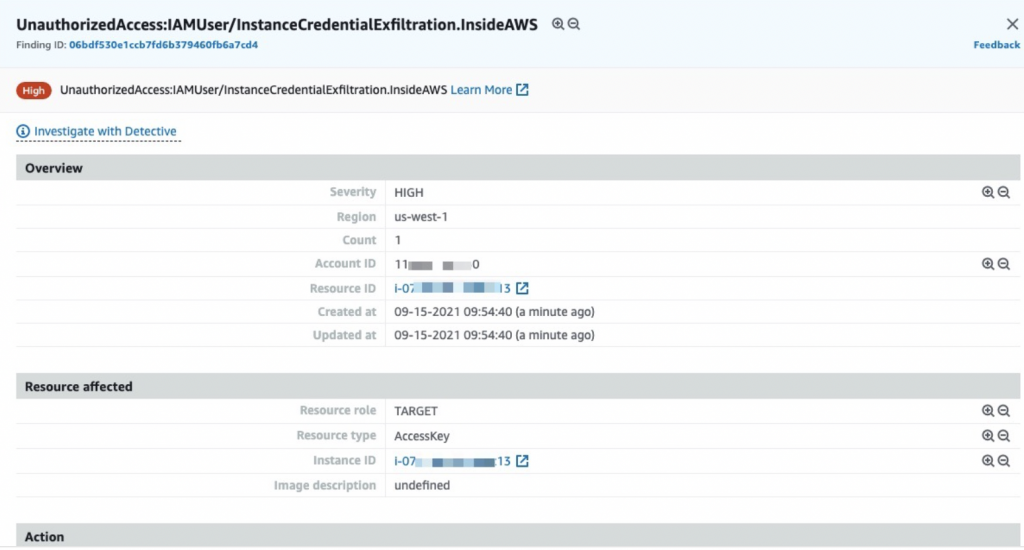Open the Learn More link
The image size is (1024, 550).
click(x=481, y=90)
